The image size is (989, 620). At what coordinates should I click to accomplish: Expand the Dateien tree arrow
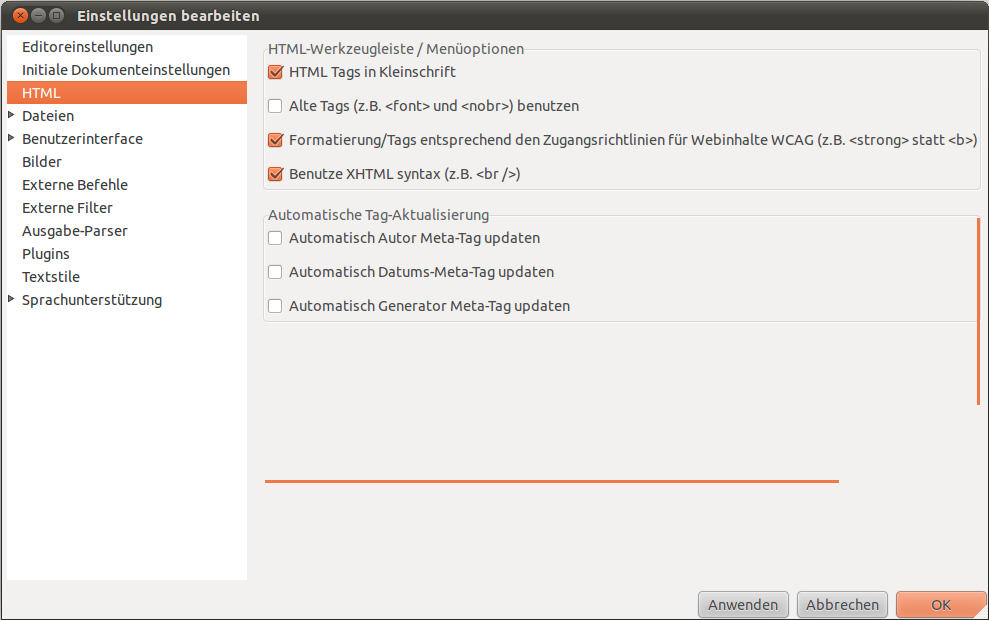11,116
